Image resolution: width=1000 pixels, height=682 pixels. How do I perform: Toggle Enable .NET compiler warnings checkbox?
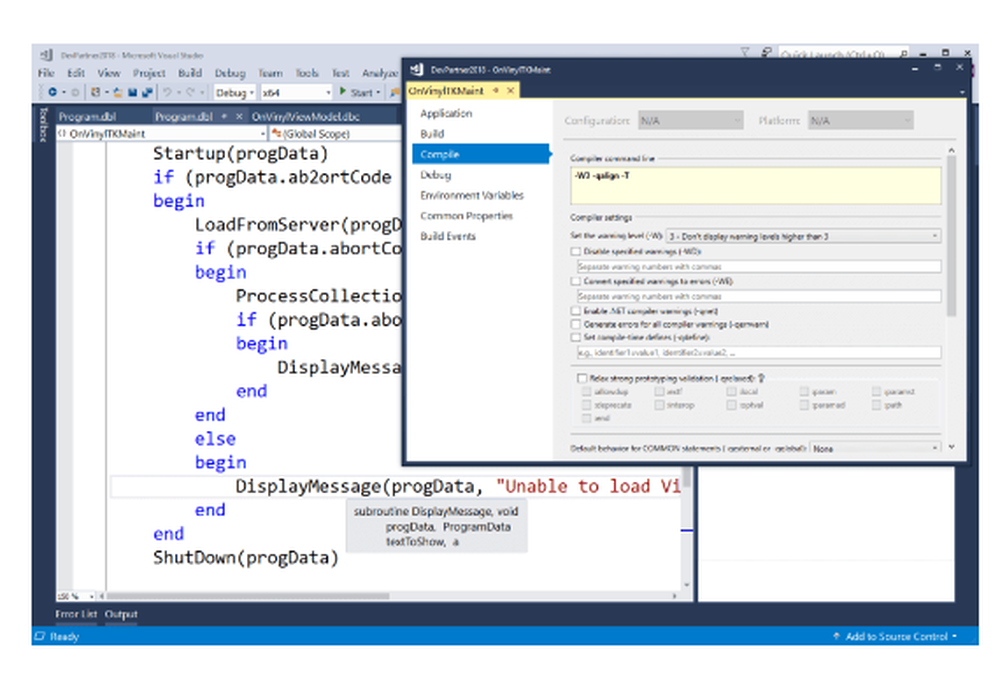tap(576, 311)
